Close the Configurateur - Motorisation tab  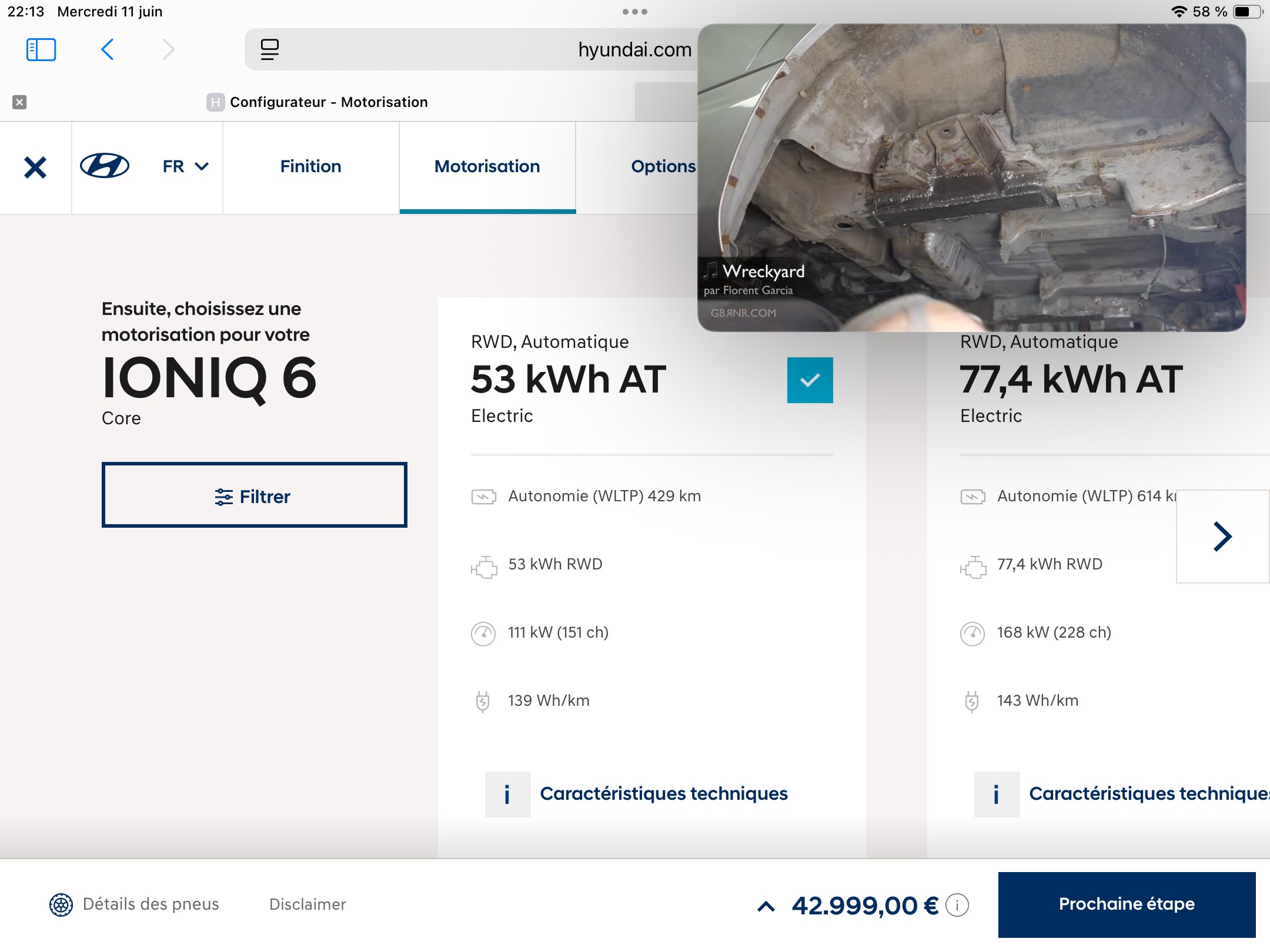point(19,102)
